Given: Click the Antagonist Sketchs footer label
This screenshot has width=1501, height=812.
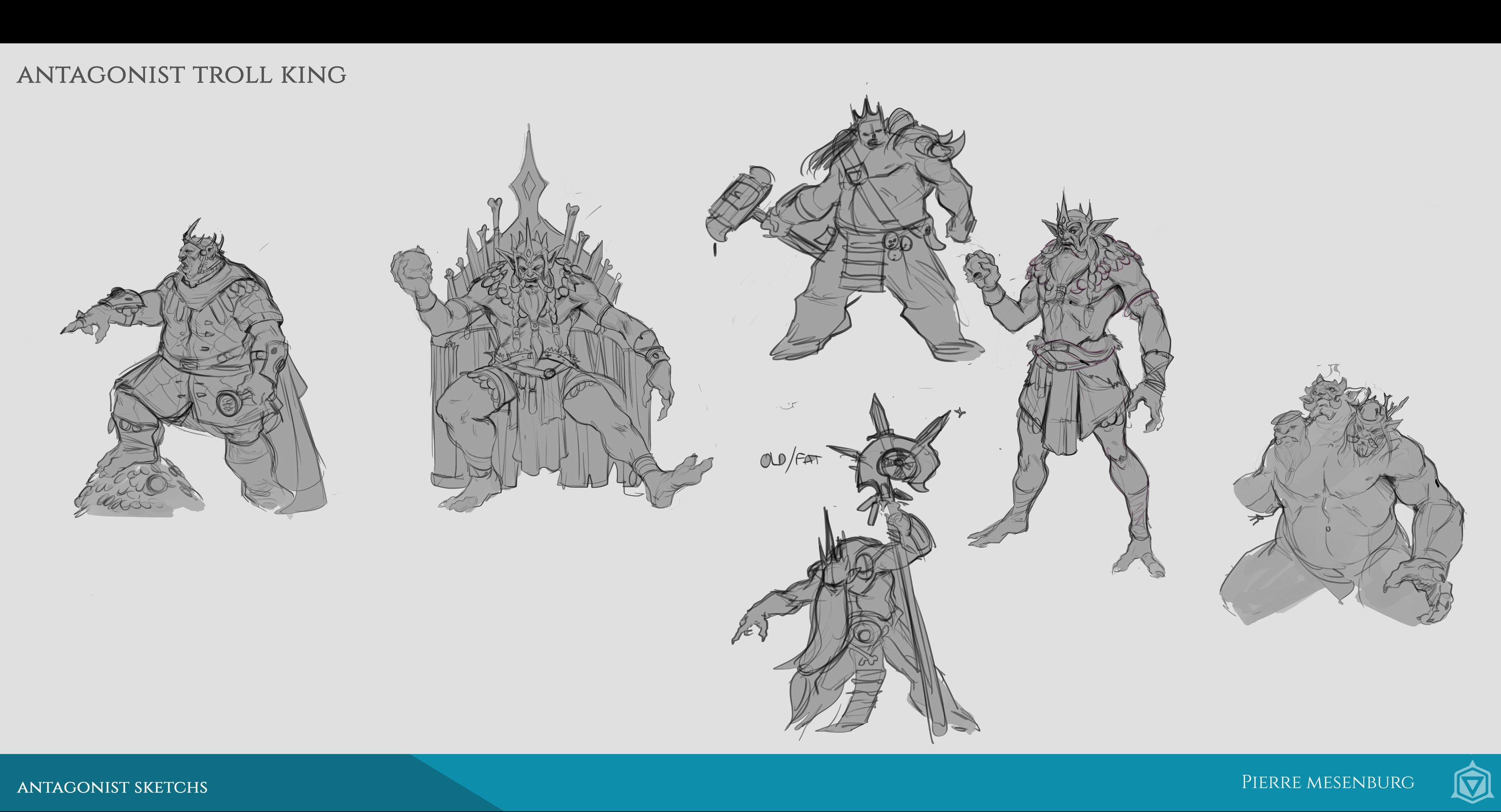Looking at the screenshot, I should pyautogui.click(x=113, y=787).
